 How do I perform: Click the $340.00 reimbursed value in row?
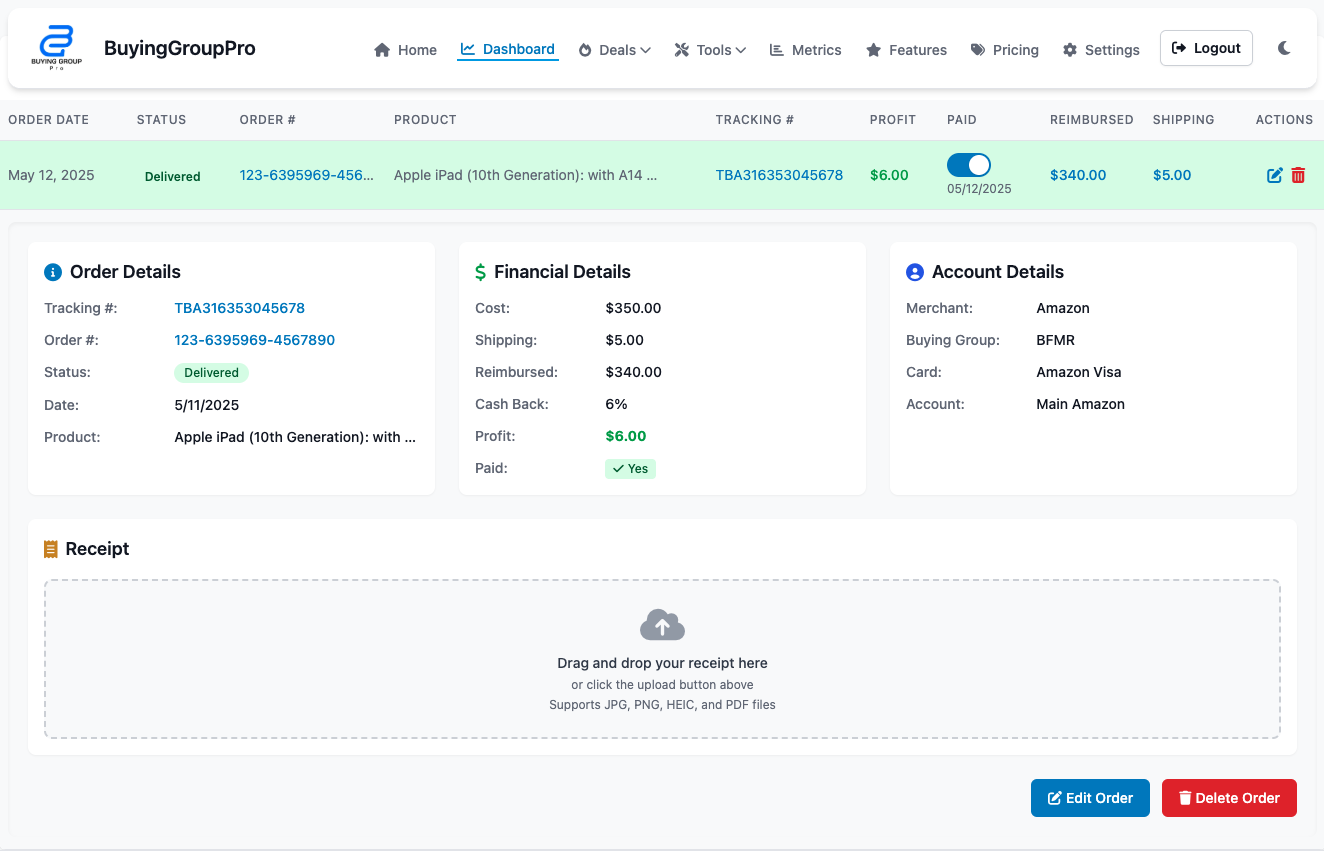1078,175
